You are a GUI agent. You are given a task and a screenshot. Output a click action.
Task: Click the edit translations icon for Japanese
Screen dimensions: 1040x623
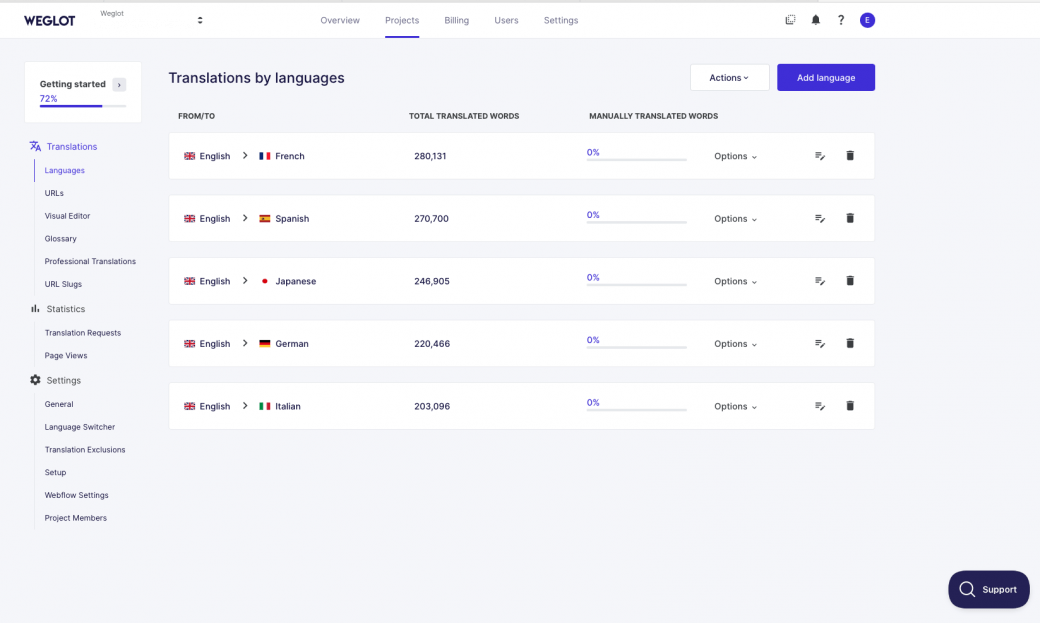click(x=820, y=281)
